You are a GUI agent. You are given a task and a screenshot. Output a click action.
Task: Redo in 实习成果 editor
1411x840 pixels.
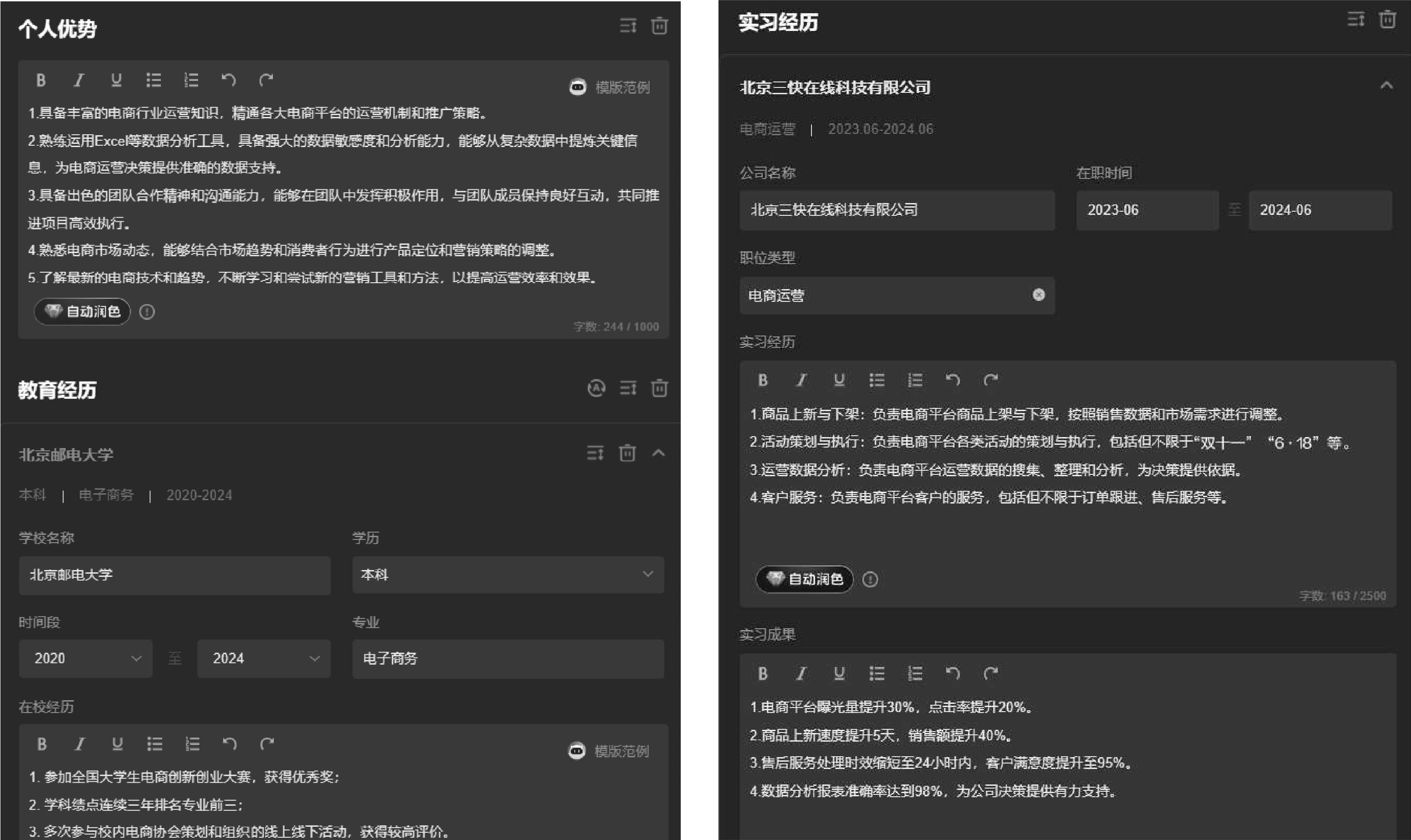tap(990, 673)
